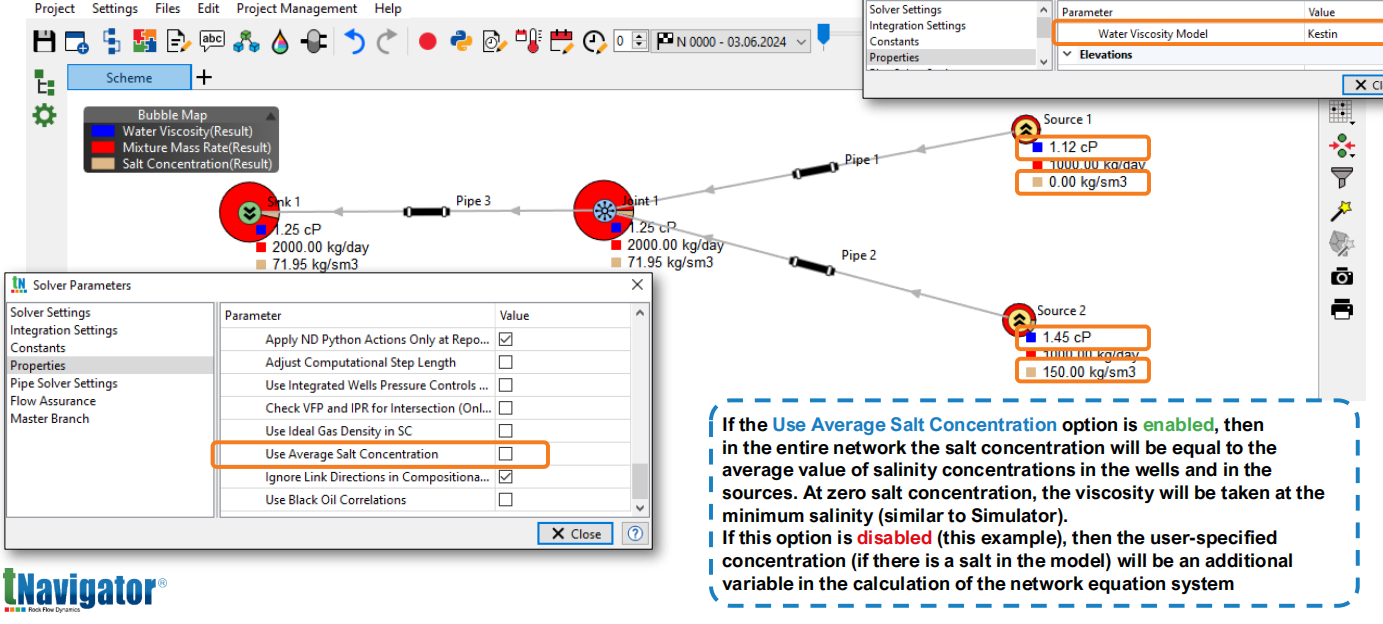Screen dimensions: 1383x624
Task: Open the Project menu
Action: (55, 8)
